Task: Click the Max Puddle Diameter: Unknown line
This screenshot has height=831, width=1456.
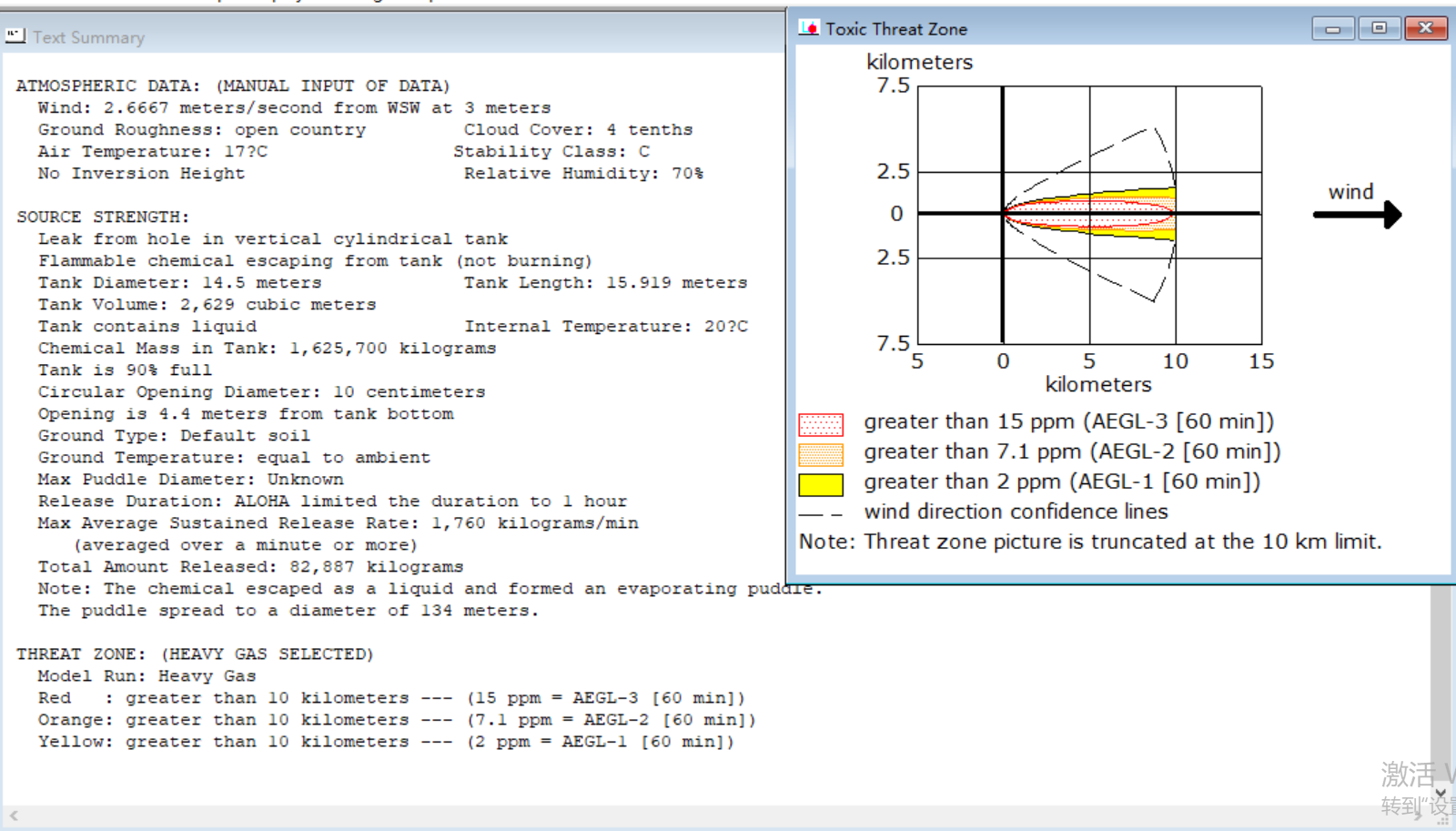Action: 190,479
